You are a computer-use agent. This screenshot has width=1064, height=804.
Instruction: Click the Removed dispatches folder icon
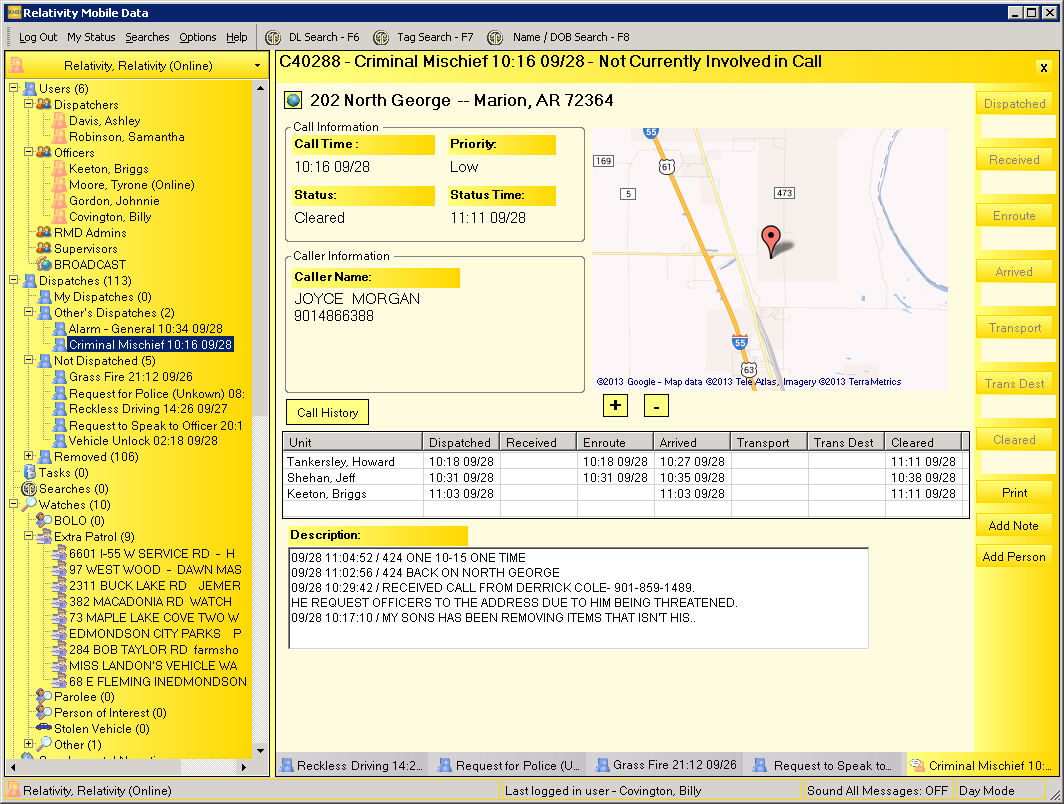(x=45, y=457)
